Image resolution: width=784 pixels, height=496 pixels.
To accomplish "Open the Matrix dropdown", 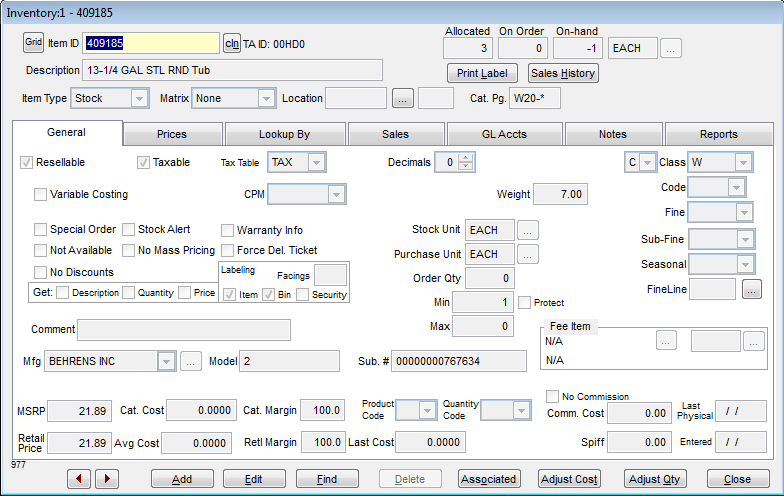I will tap(266, 98).
